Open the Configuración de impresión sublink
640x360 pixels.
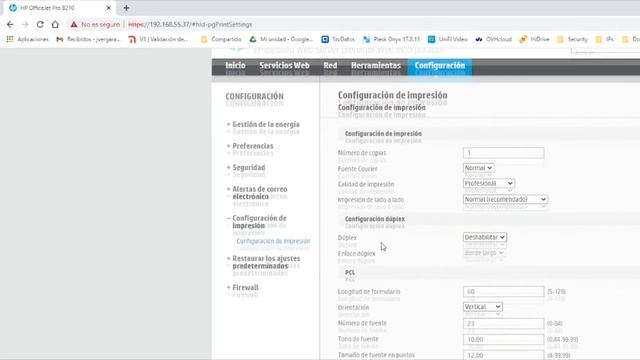[273, 241]
